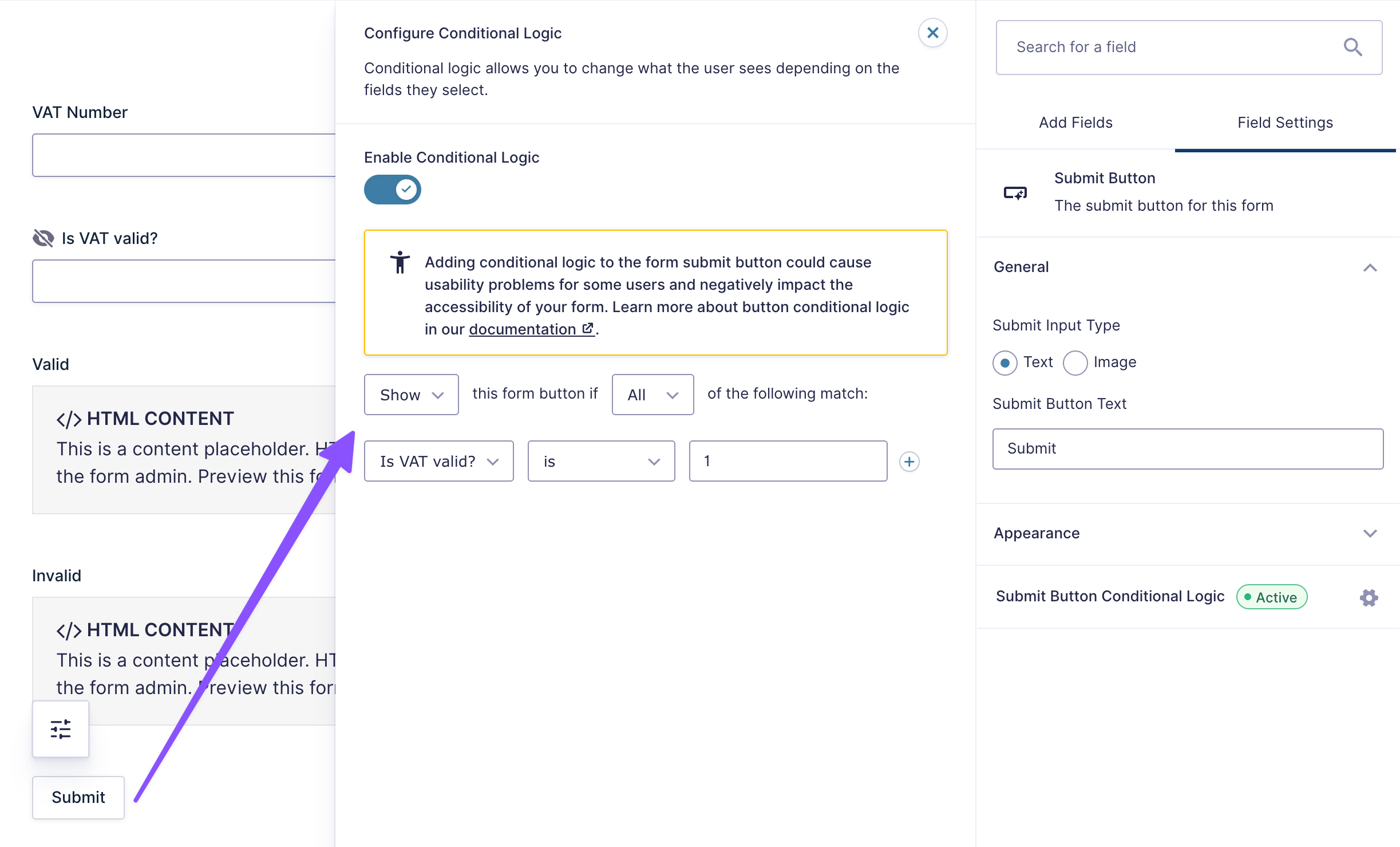Image resolution: width=1400 pixels, height=847 pixels.
Task: Click the Submit Button Text input field
Action: (x=1188, y=448)
